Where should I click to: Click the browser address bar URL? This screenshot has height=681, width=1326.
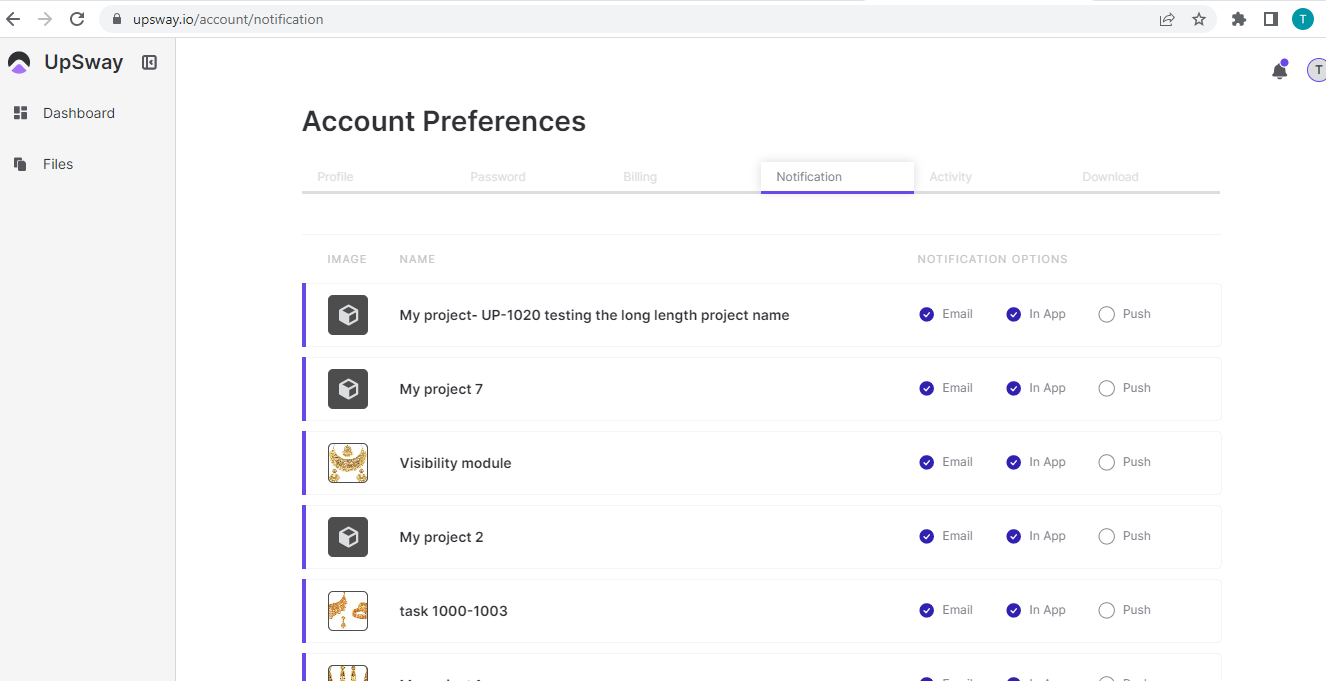point(228,19)
